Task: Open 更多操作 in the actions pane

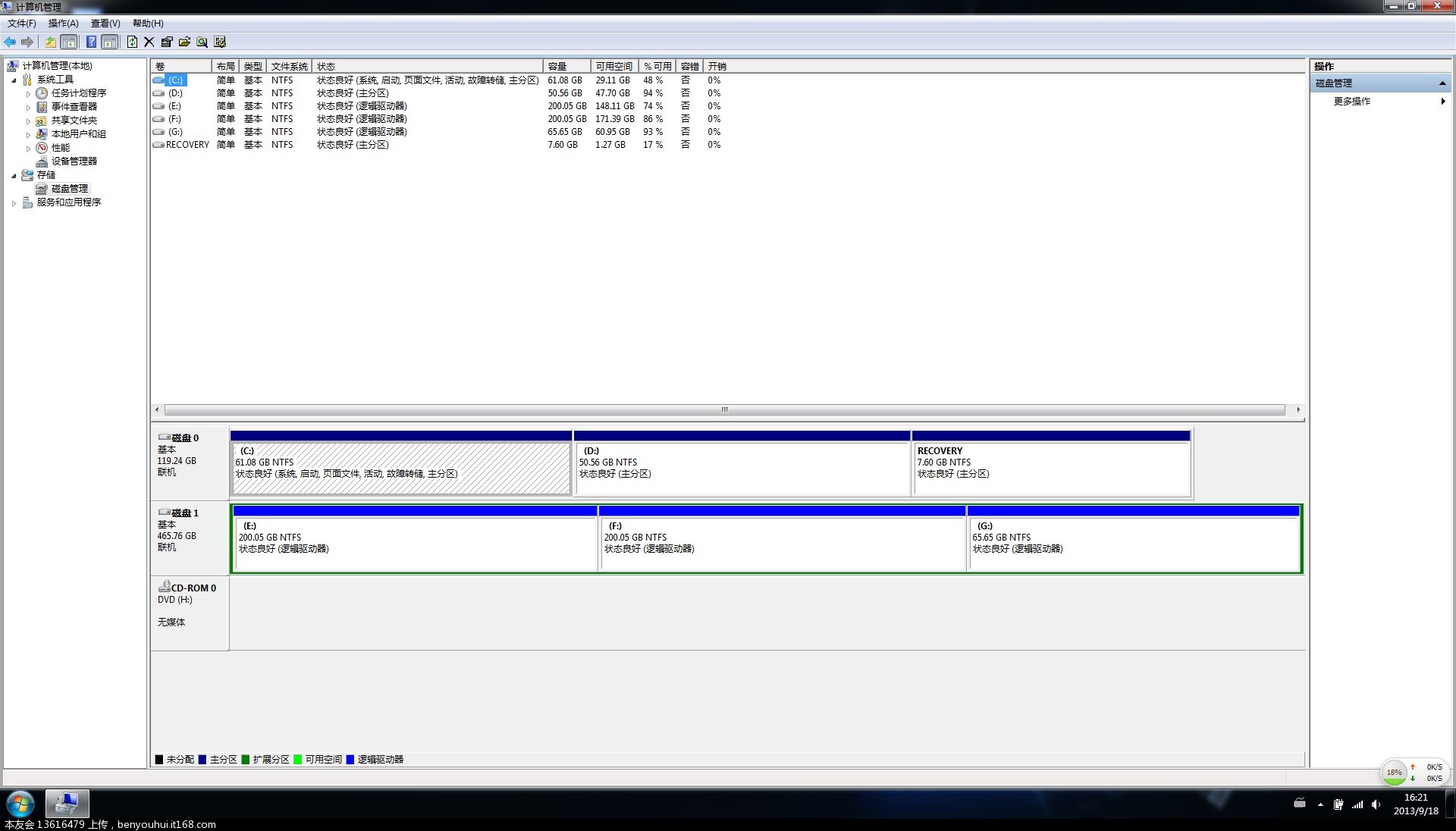Action: pos(1352,102)
